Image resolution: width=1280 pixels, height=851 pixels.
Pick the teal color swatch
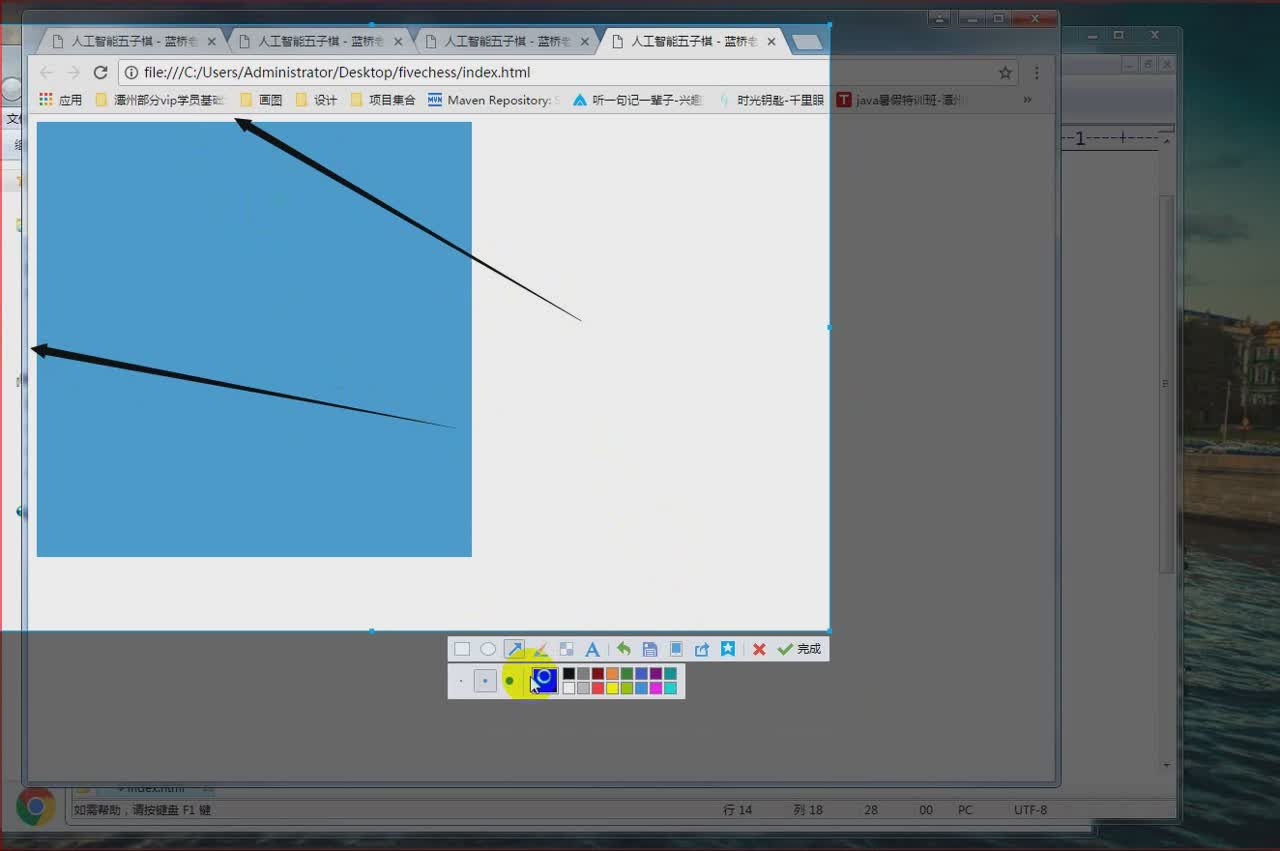670,674
